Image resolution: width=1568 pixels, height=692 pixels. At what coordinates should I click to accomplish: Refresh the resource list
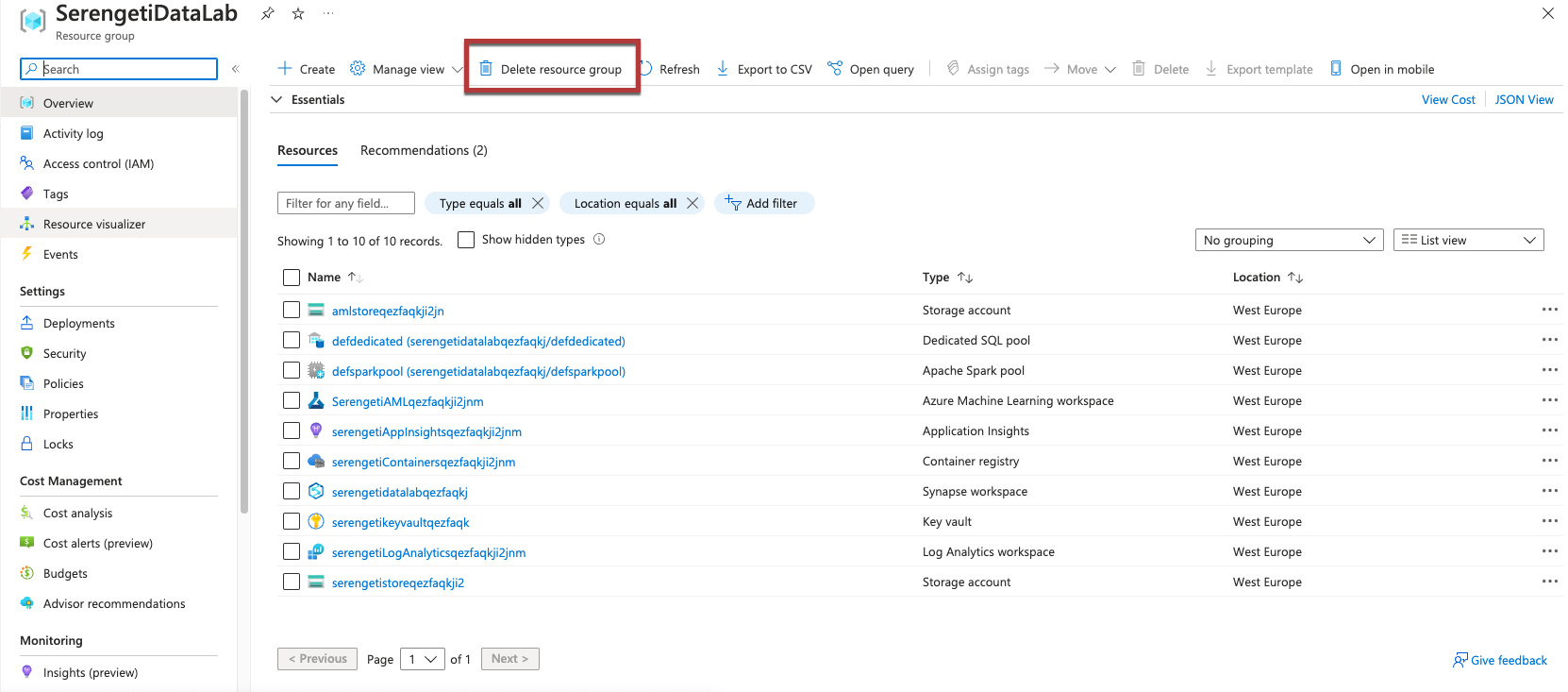pos(670,69)
